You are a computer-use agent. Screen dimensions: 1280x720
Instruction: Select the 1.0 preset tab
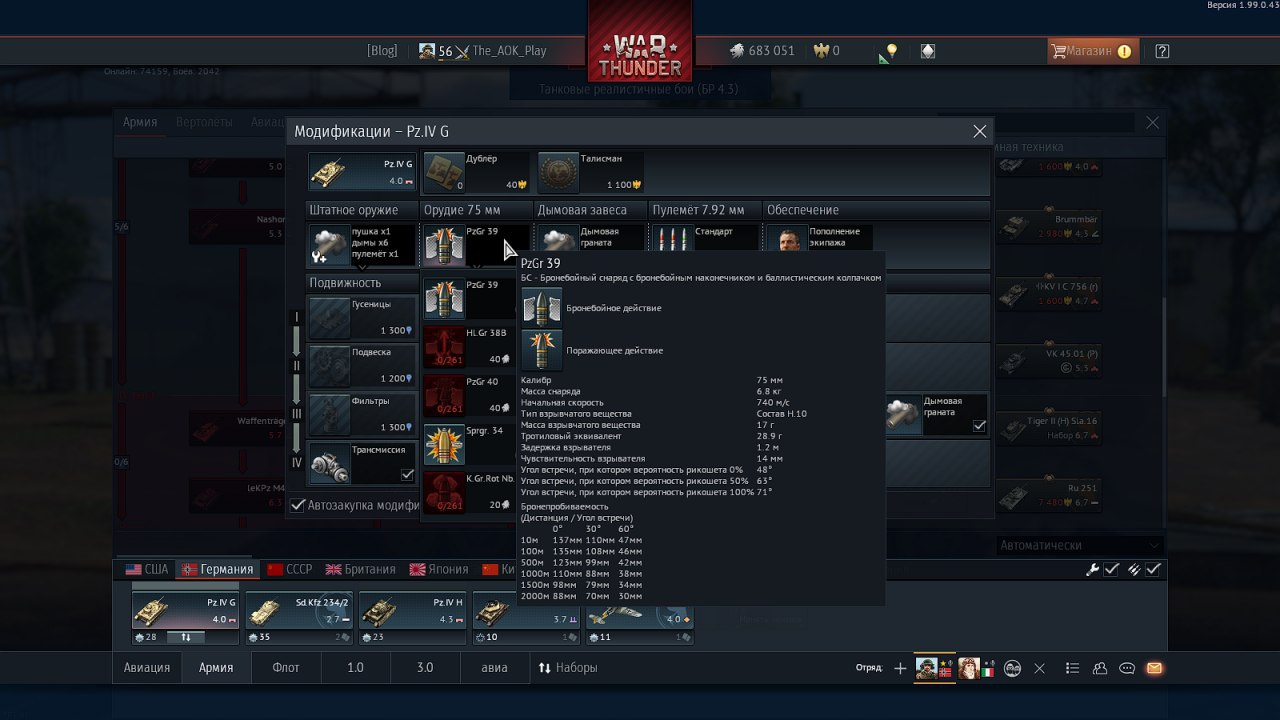355,668
